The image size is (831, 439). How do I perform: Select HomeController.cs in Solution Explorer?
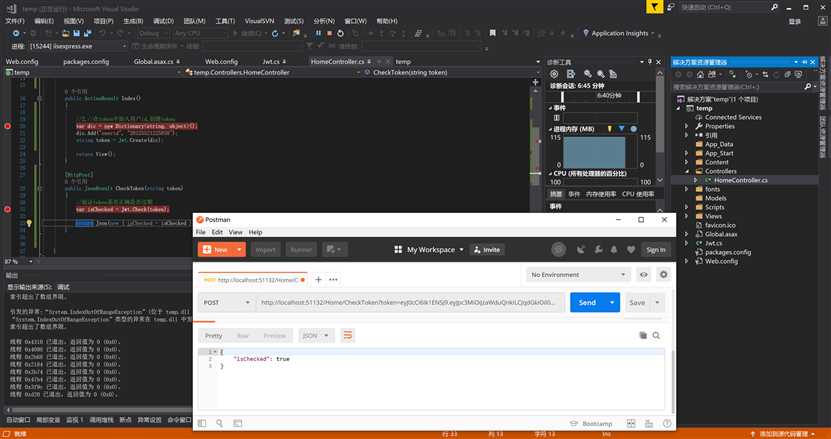click(740, 180)
